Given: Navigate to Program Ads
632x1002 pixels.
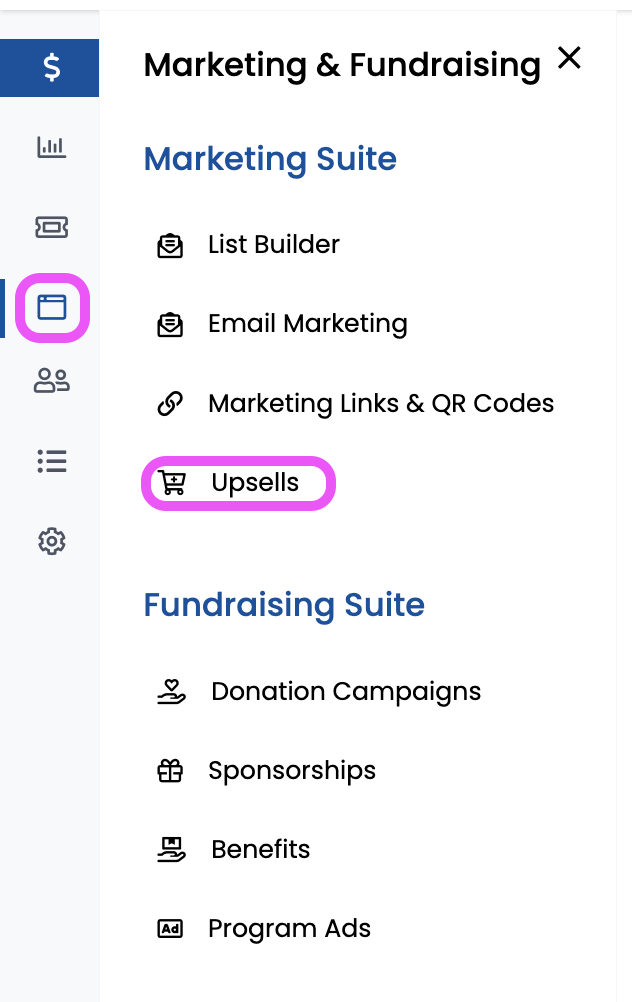Looking at the screenshot, I should click(289, 929).
